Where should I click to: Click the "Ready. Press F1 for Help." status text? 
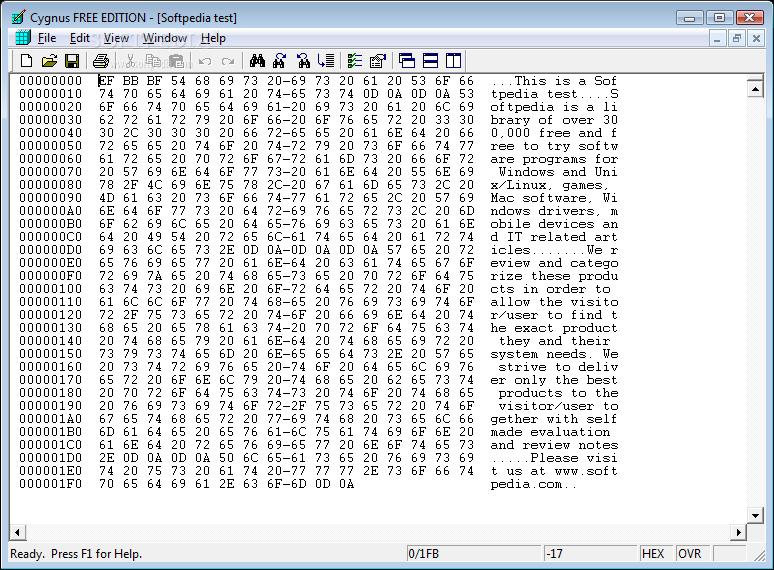(76, 554)
